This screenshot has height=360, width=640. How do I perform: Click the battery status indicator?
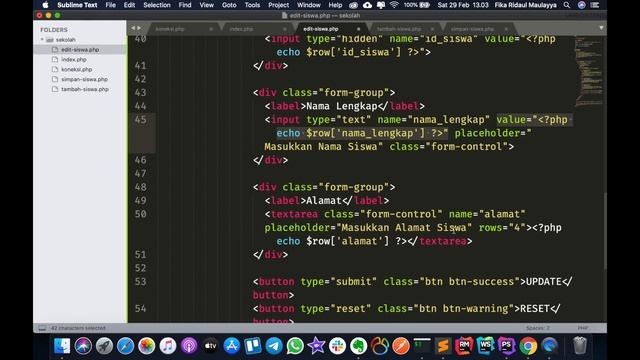point(417,5)
